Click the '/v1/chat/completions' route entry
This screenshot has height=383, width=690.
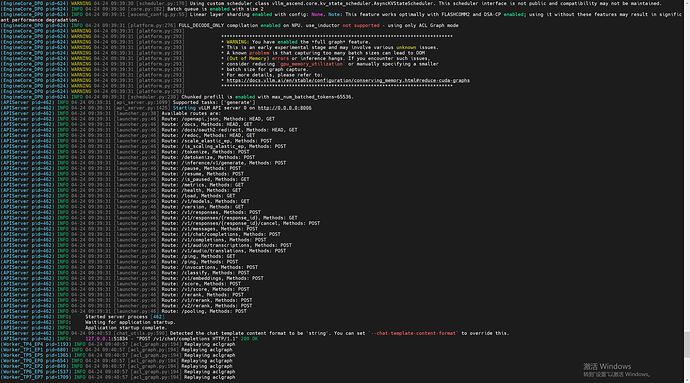221,234
